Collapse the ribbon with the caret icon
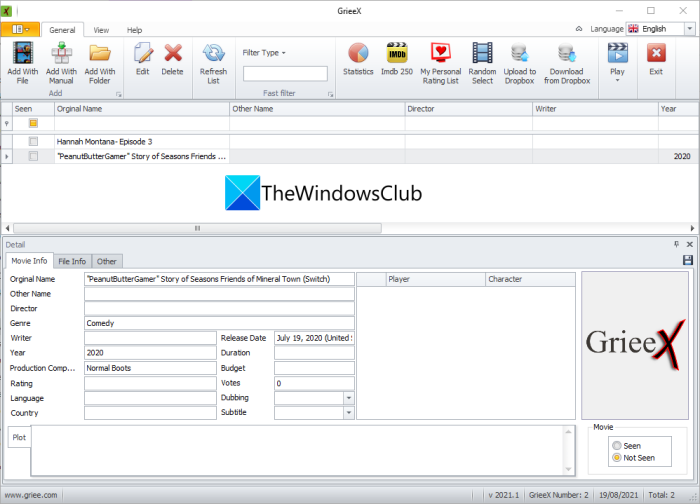The image size is (700, 504). [x=579, y=29]
